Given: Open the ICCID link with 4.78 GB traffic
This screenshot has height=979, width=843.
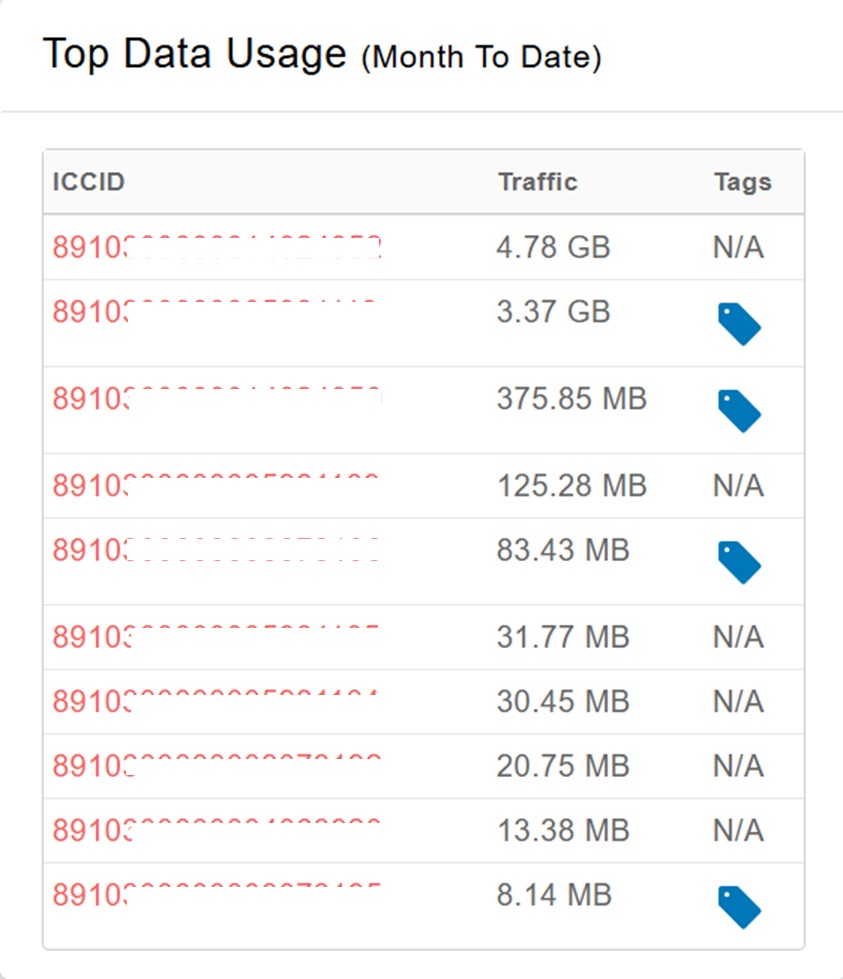Looking at the screenshot, I should pyautogui.click(x=216, y=248).
